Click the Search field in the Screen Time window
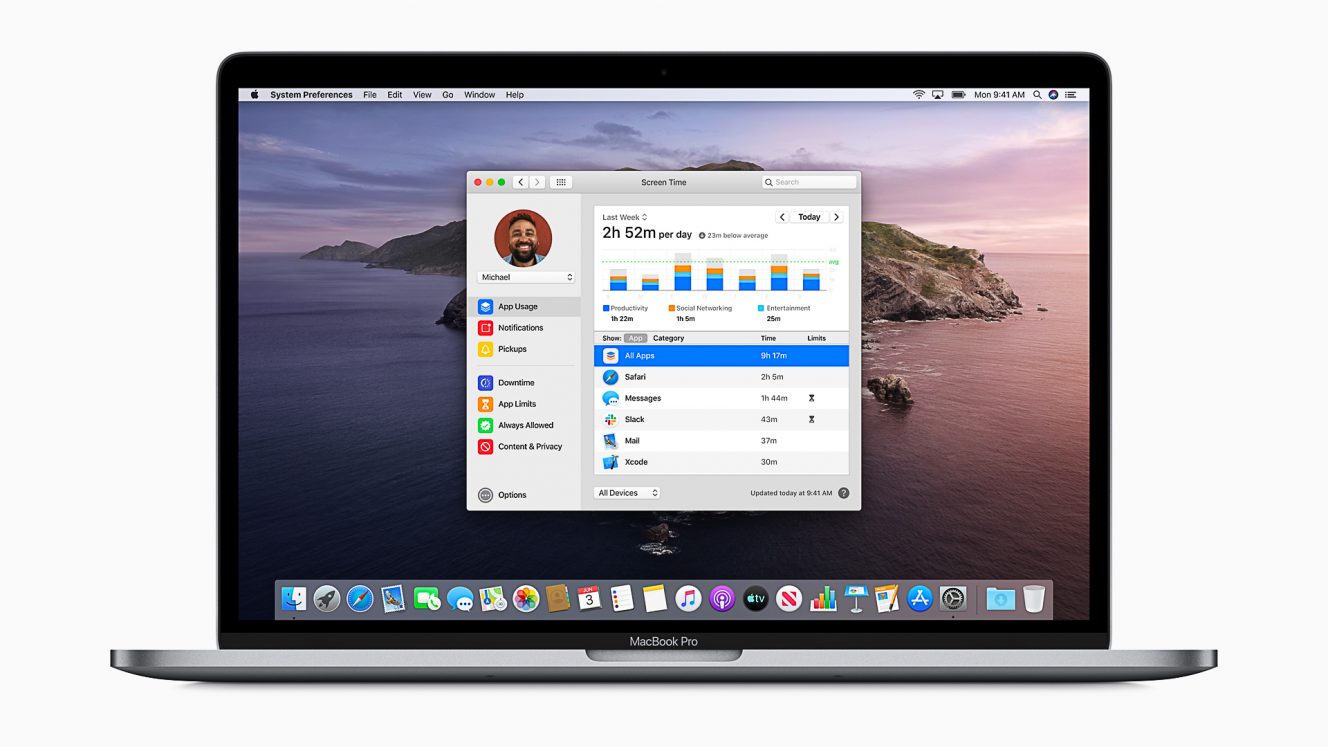1328x747 pixels. click(809, 182)
